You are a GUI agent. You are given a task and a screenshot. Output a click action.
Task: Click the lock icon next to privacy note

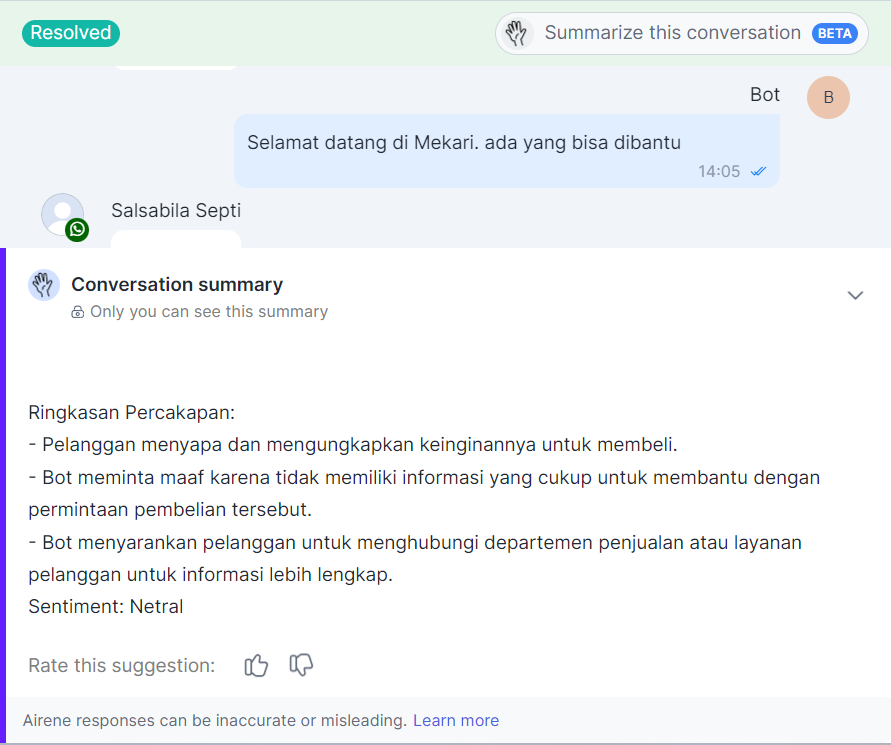(x=77, y=312)
